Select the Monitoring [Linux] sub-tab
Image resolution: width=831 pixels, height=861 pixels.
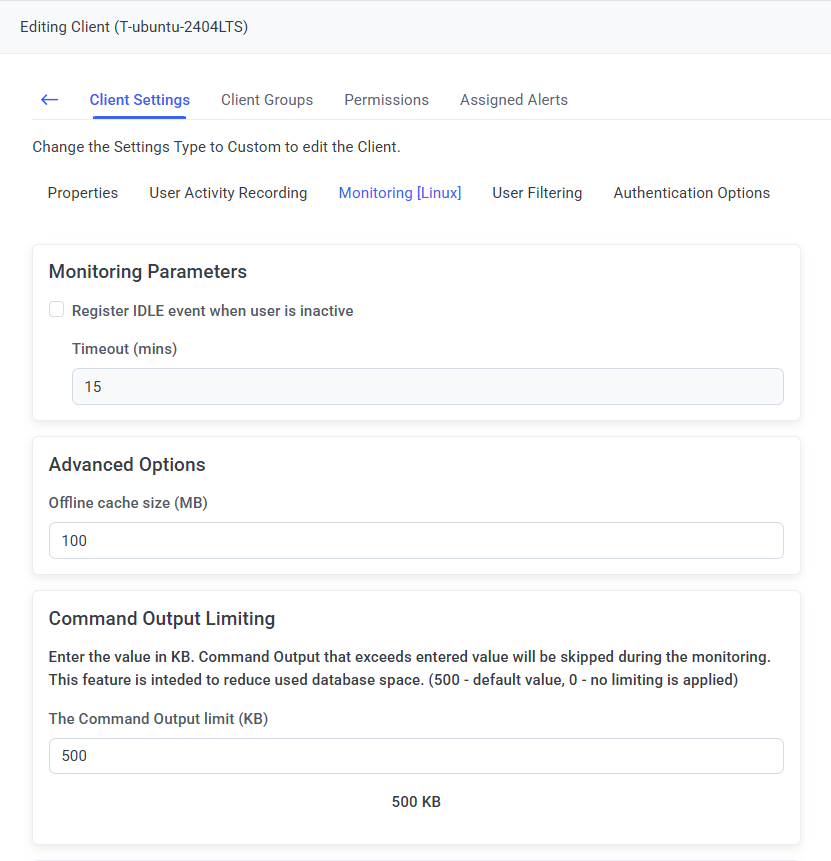point(400,193)
